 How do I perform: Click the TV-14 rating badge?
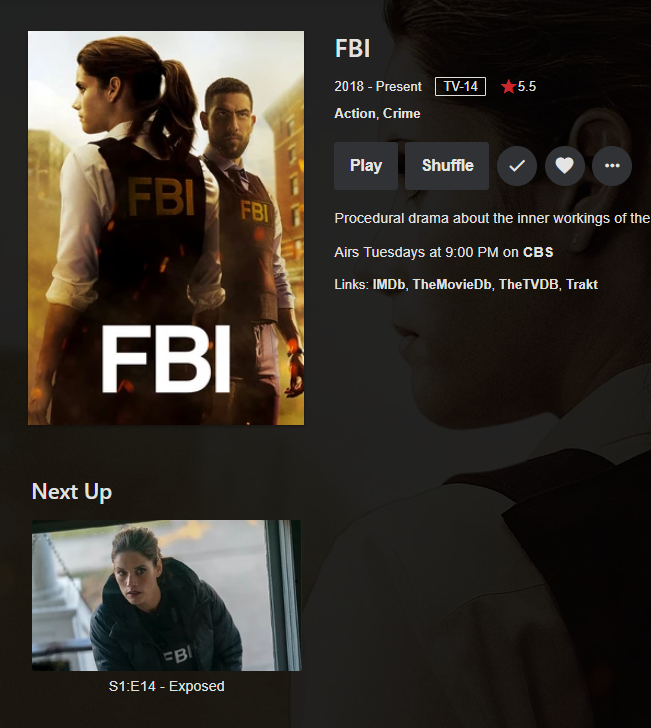coord(460,86)
